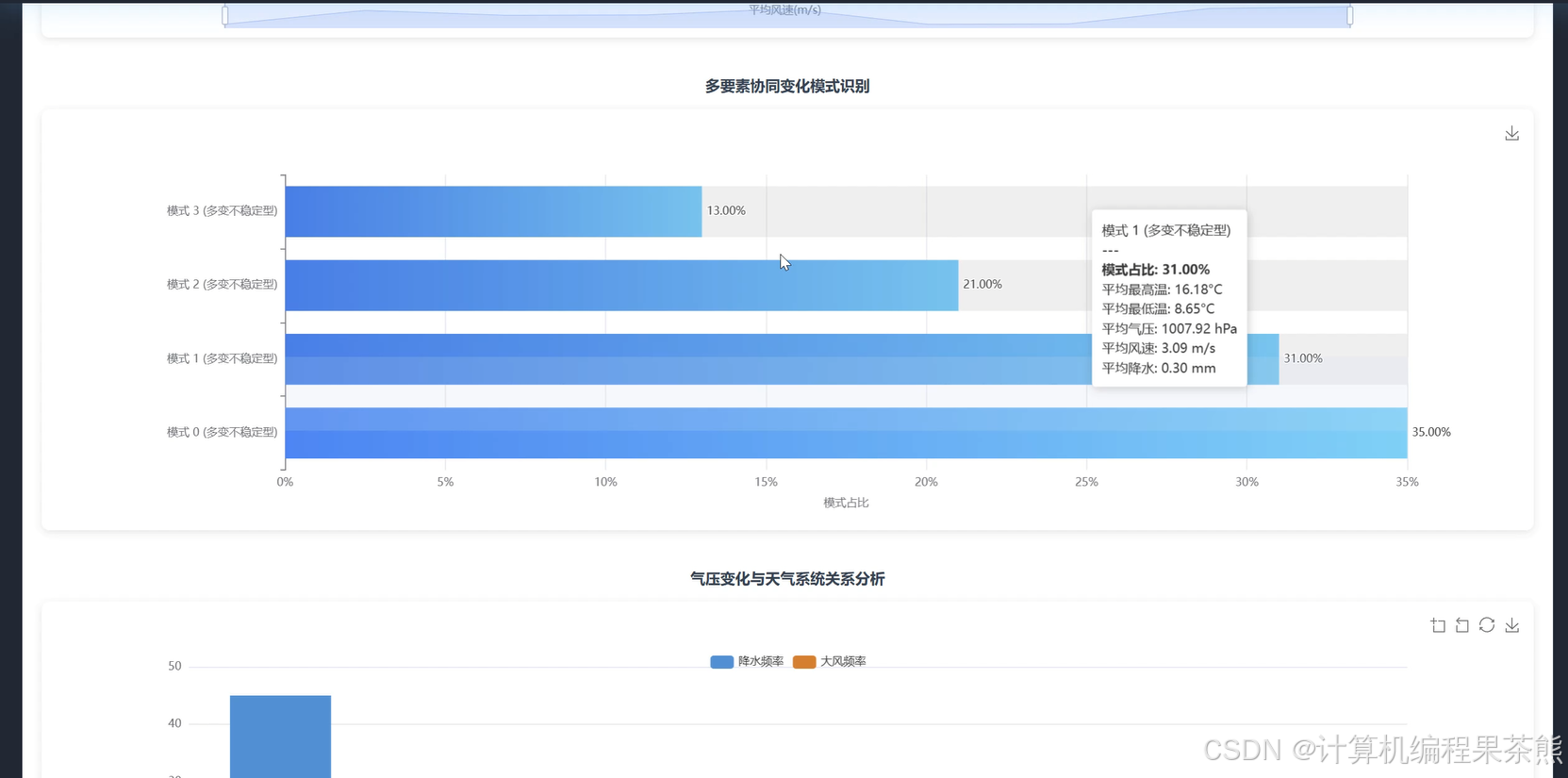1568x778 pixels.
Task: Click the 模式 0 bar in the chart
Action: point(846,433)
